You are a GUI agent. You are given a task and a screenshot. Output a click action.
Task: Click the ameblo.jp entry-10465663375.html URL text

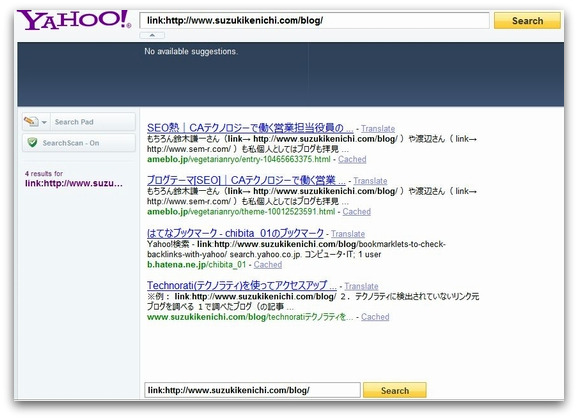(238, 159)
